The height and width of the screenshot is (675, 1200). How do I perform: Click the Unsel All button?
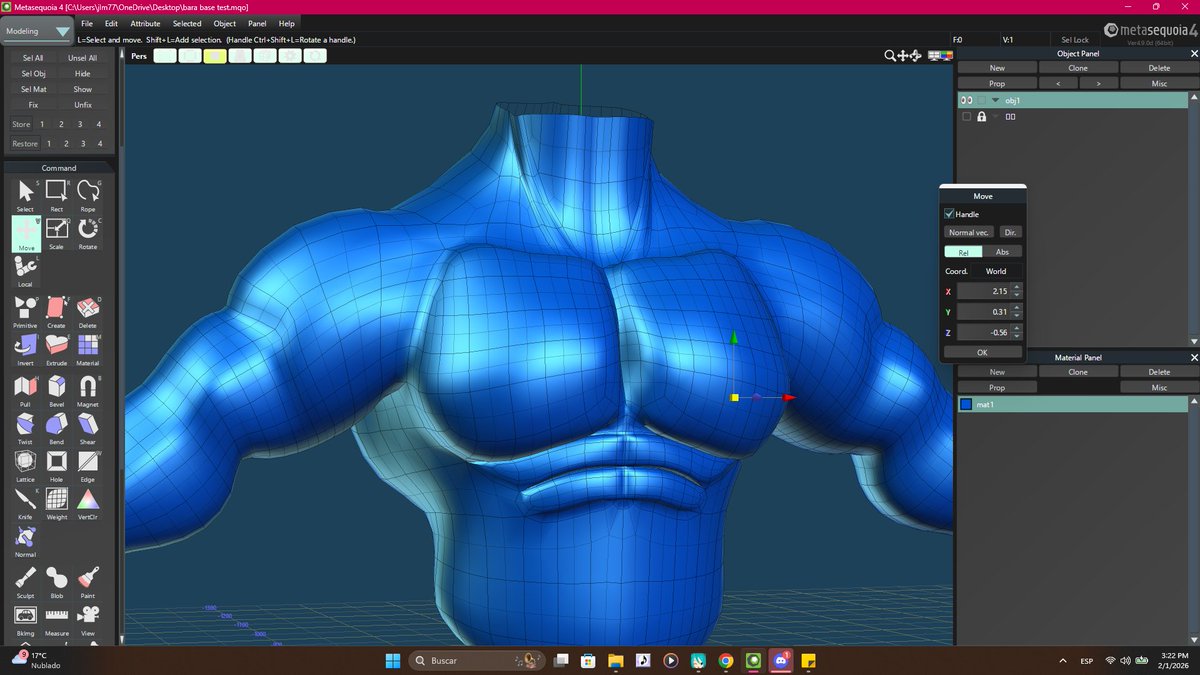point(83,58)
